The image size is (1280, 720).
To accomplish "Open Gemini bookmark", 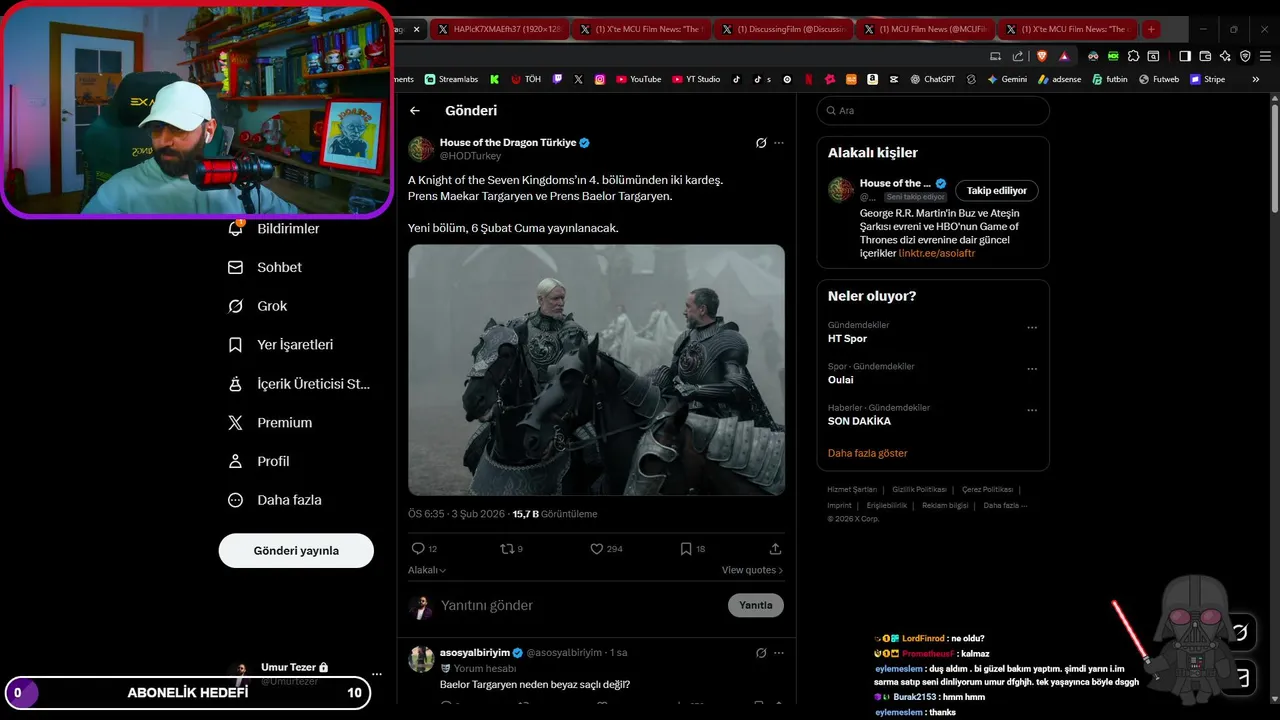I will click(x=1007, y=79).
